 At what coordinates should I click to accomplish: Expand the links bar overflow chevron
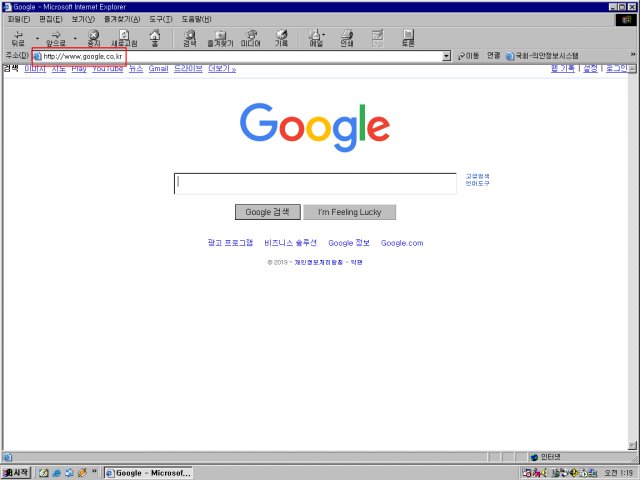(633, 54)
